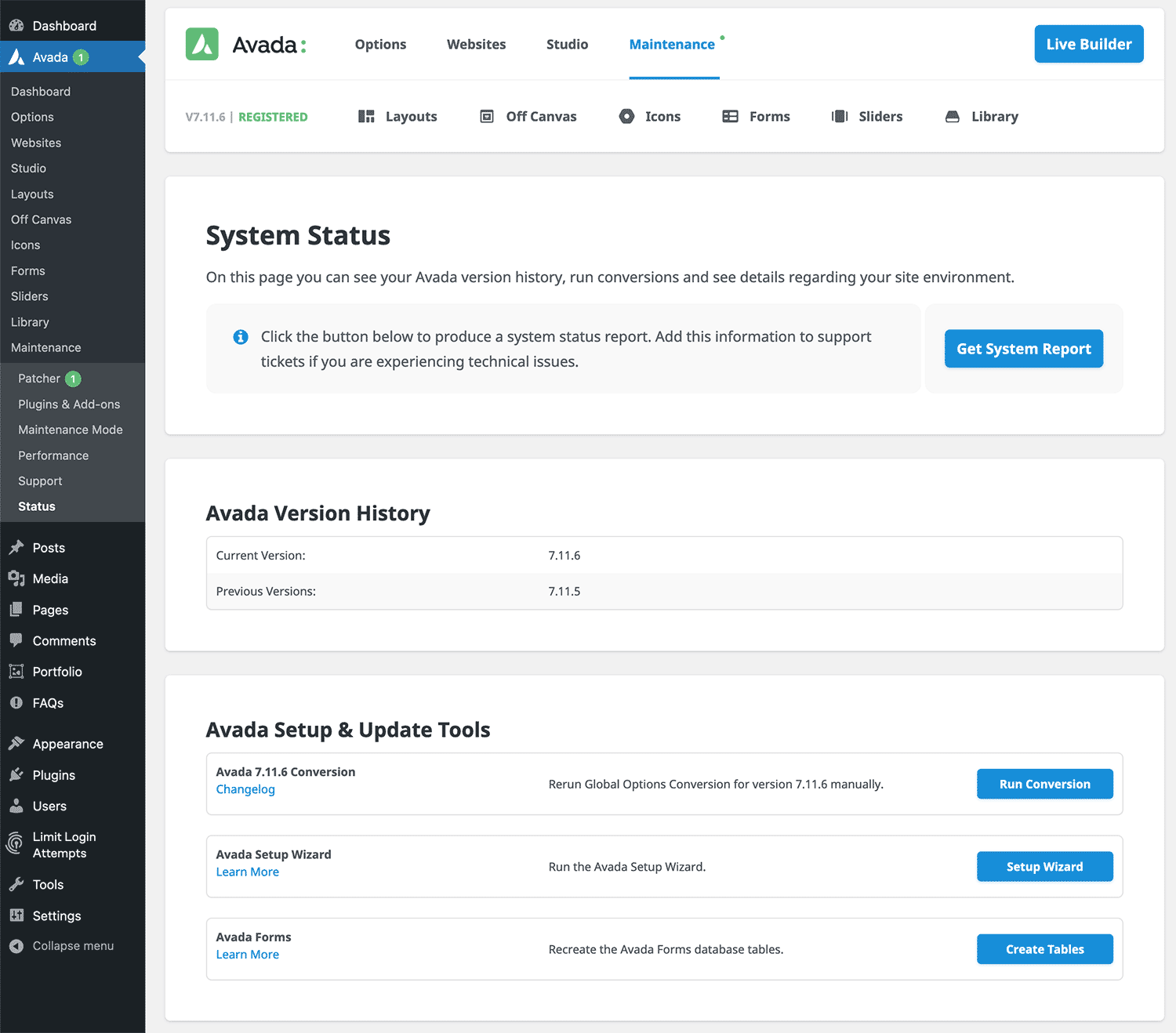This screenshot has height=1033, width=1176.
Task: Click the Posts pin icon
Action: (x=16, y=547)
